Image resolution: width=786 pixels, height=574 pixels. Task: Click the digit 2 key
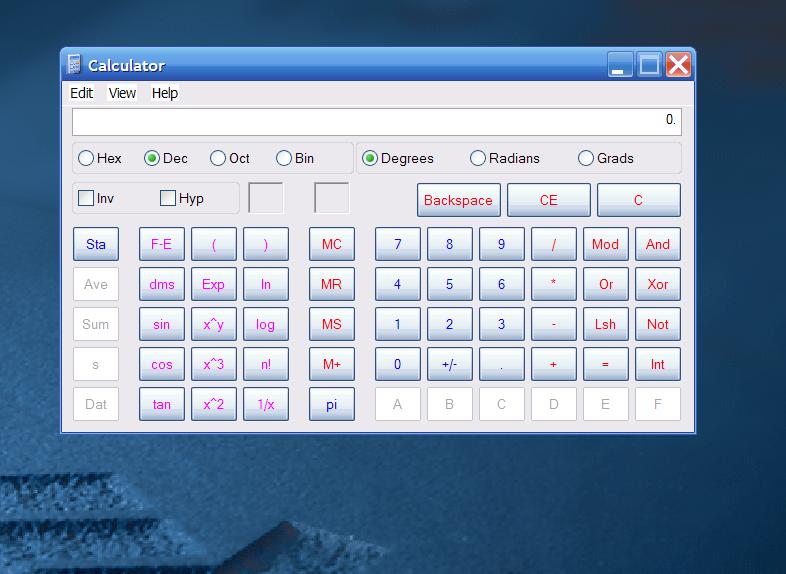click(x=450, y=324)
